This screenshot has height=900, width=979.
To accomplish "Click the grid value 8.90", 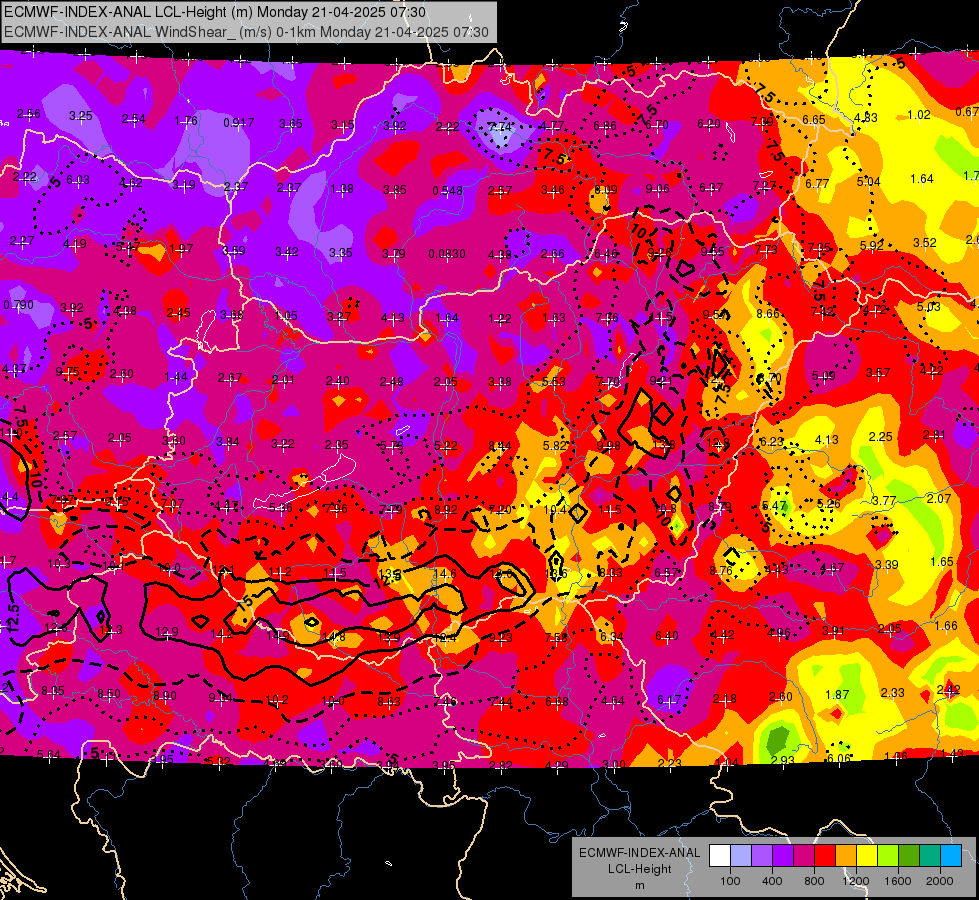I will 165,696.
